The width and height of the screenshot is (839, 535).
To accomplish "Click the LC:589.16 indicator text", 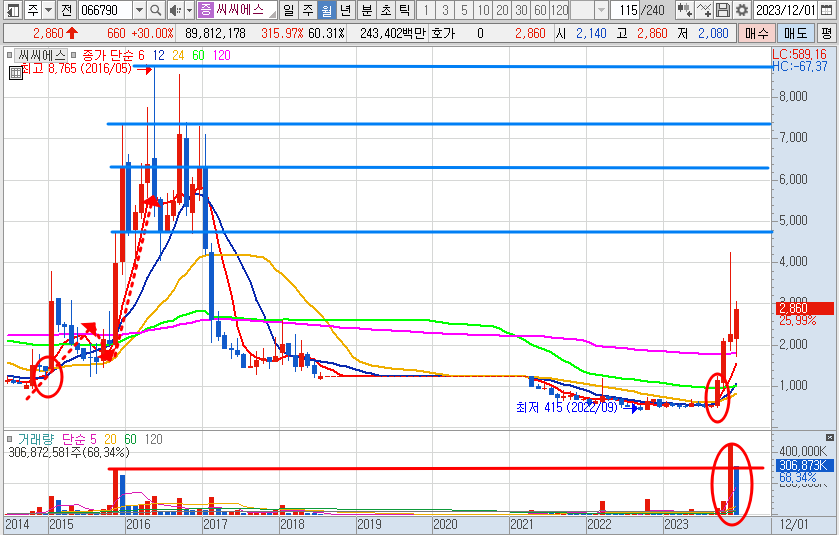I will coord(799,54).
